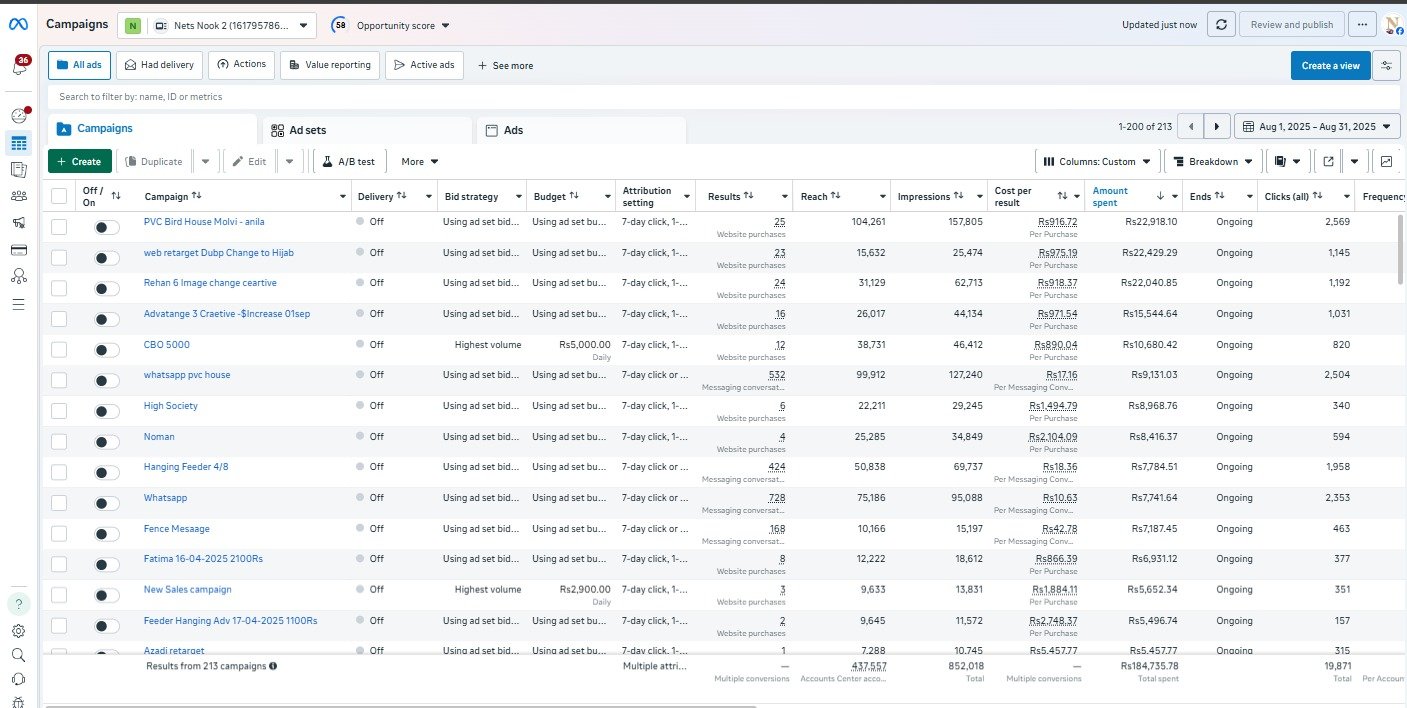Tick the select-all campaigns checkbox
This screenshot has width=1407, height=708.
coord(59,196)
